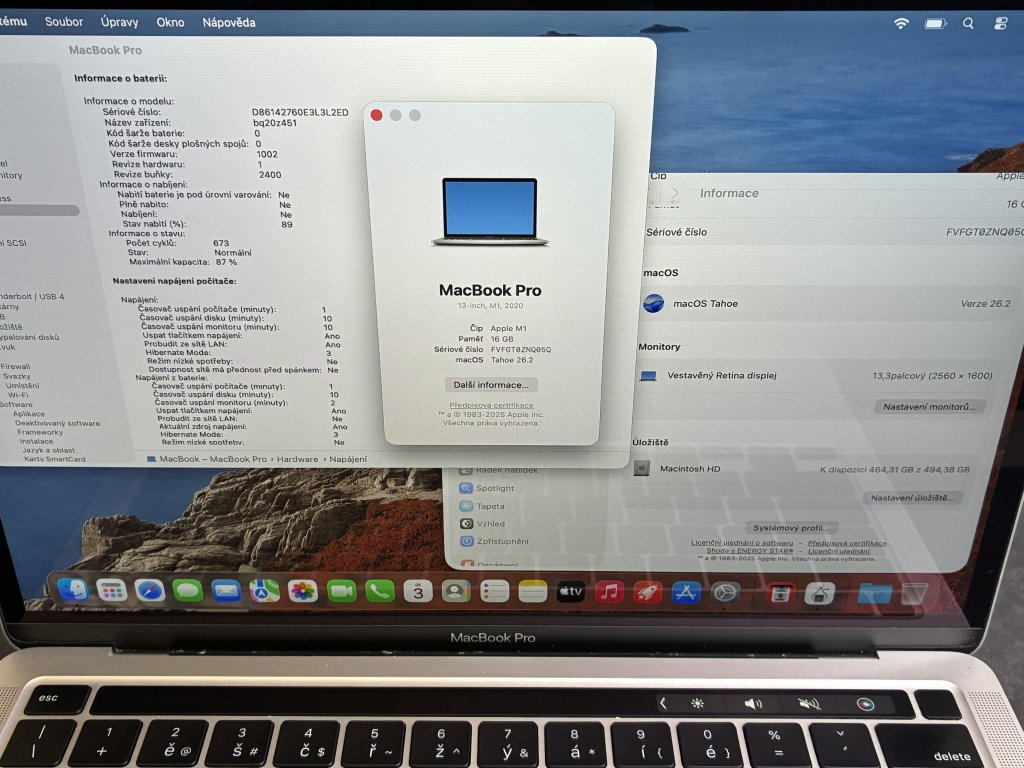Click Spotlight icon in Settings sidebar
The image size is (1024, 768).
point(466,488)
